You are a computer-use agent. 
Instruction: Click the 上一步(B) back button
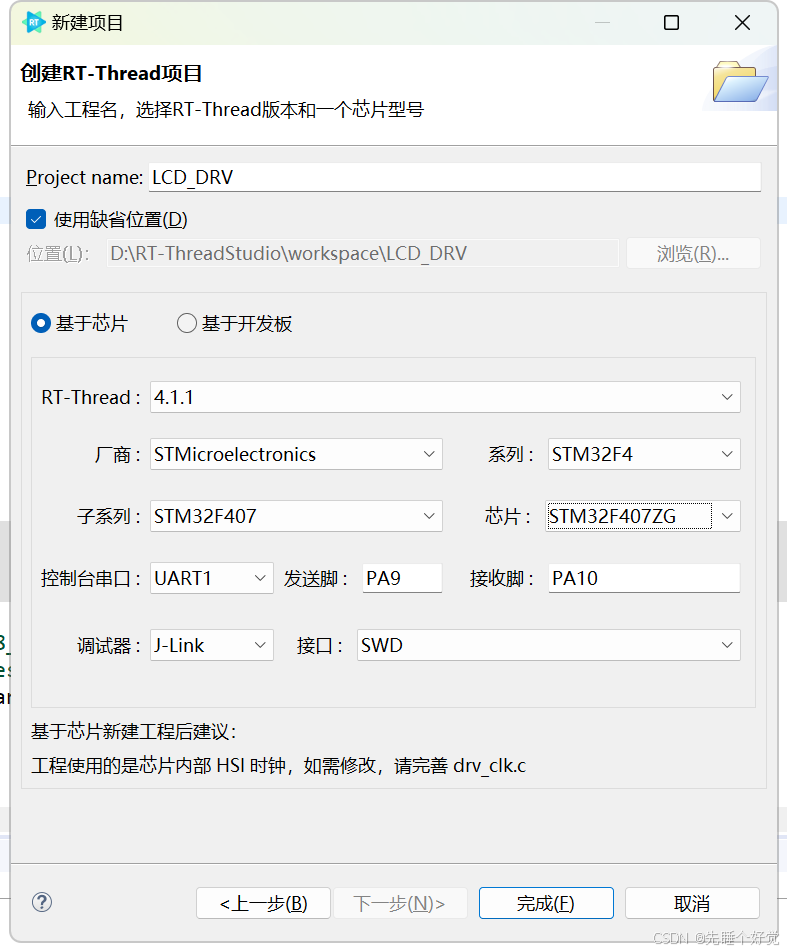pos(264,903)
